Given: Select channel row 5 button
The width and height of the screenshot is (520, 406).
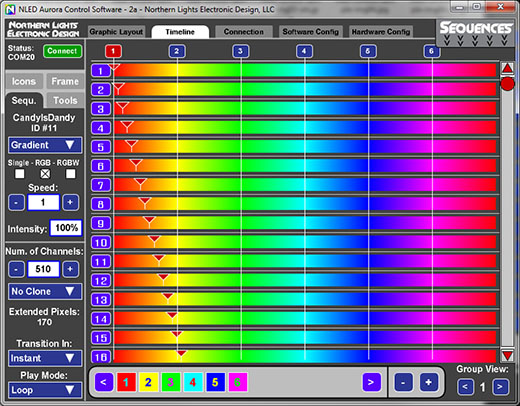Looking at the screenshot, I should [x=101, y=147].
